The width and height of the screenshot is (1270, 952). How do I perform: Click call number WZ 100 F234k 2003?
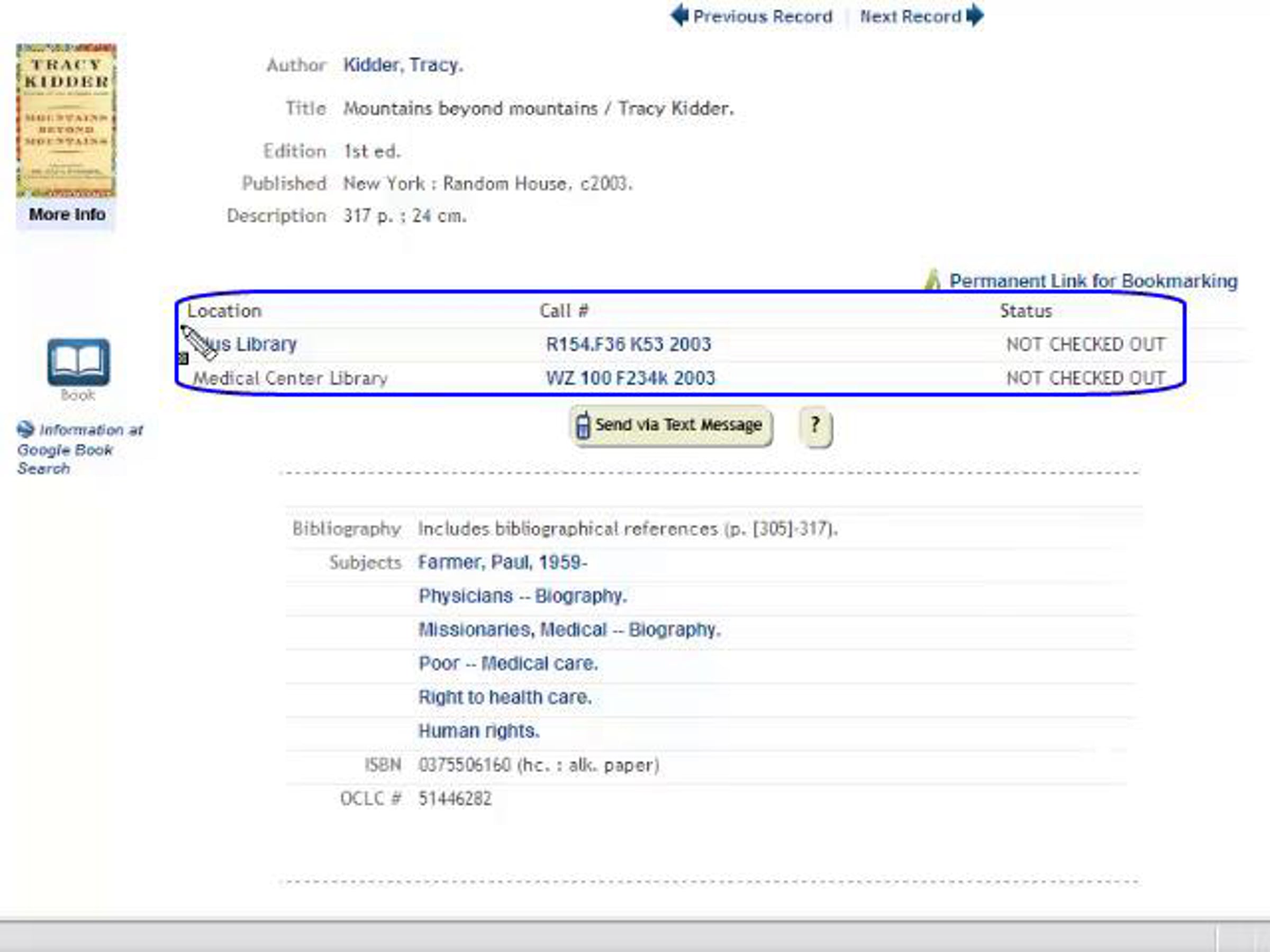630,378
